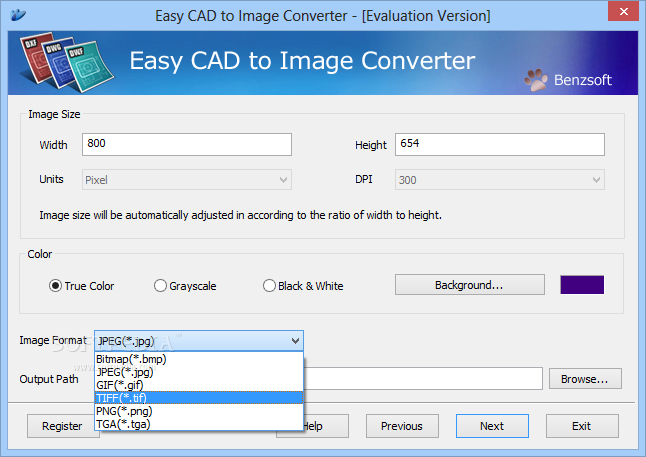Proceed with the Next button

[492, 426]
